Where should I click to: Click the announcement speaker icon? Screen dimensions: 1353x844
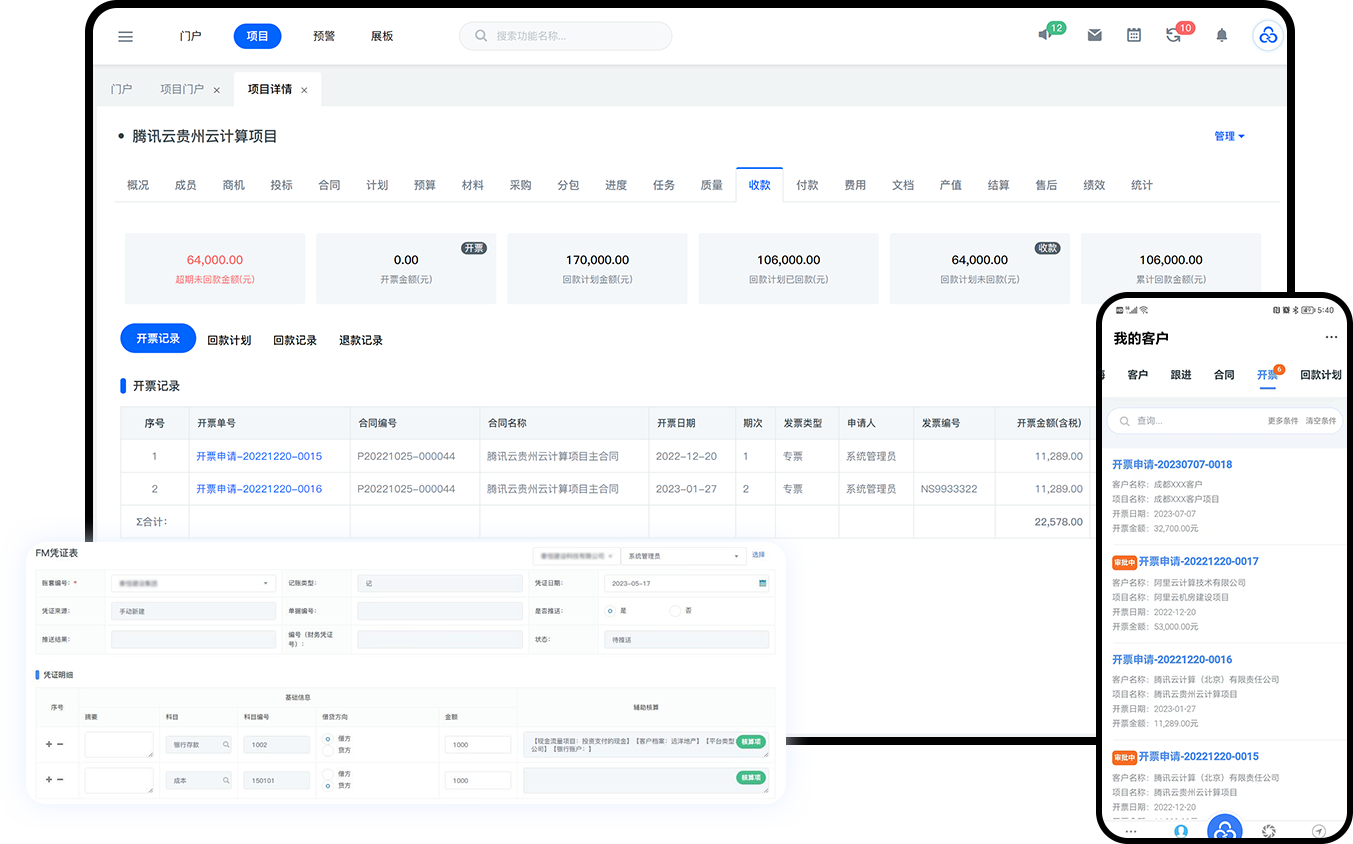click(x=1046, y=35)
